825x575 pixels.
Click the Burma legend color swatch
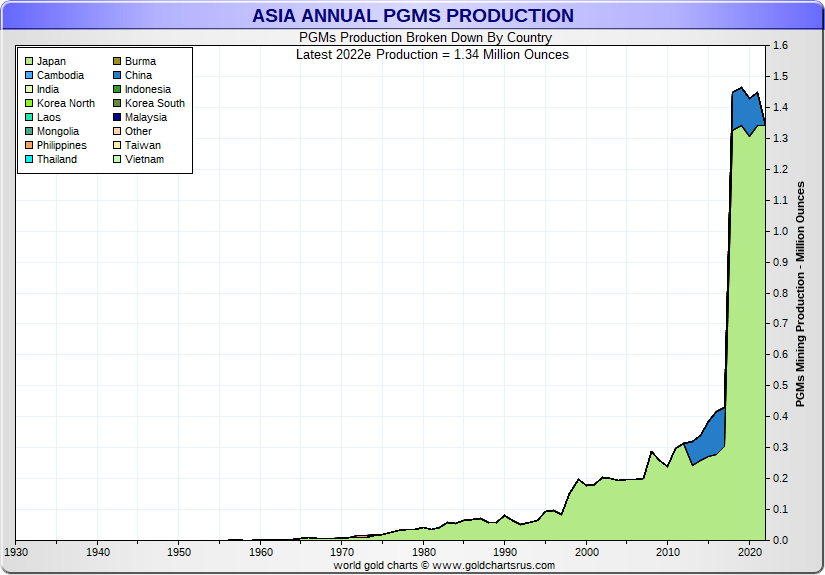[115, 61]
